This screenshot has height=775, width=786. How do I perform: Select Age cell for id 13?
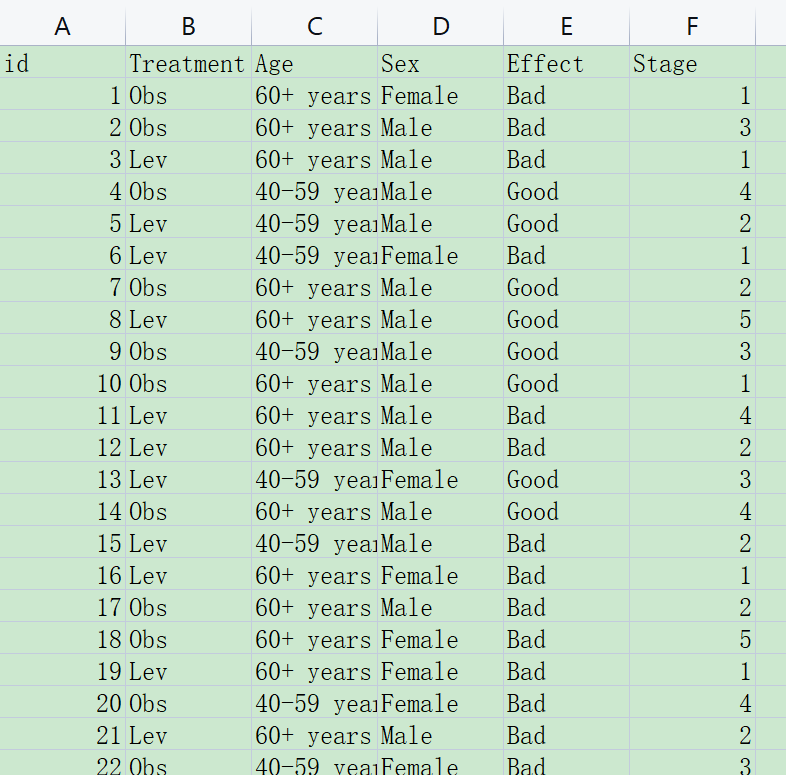314,480
